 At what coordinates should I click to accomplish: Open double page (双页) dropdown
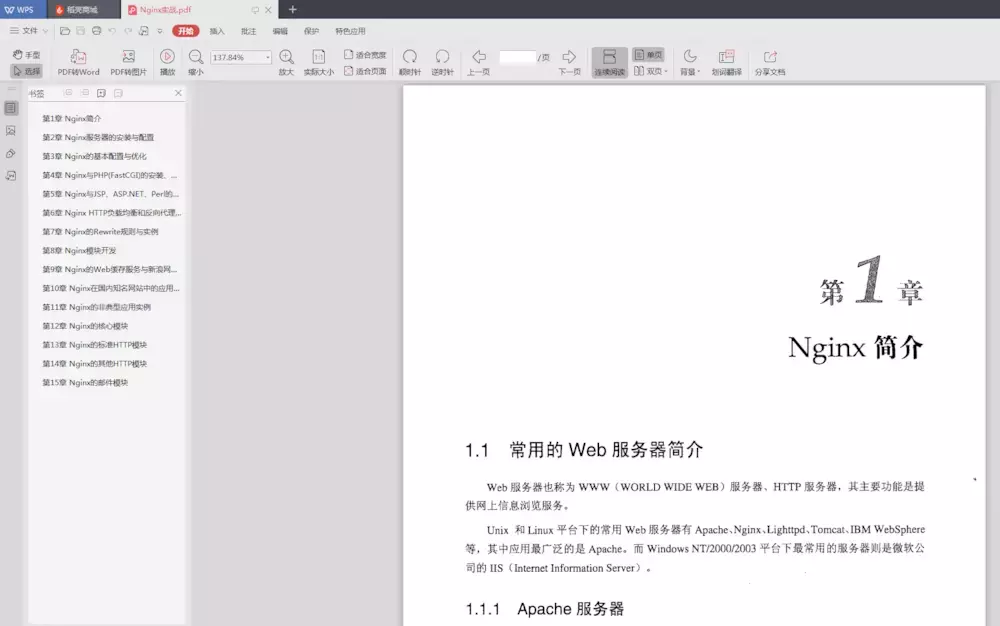pos(651,71)
